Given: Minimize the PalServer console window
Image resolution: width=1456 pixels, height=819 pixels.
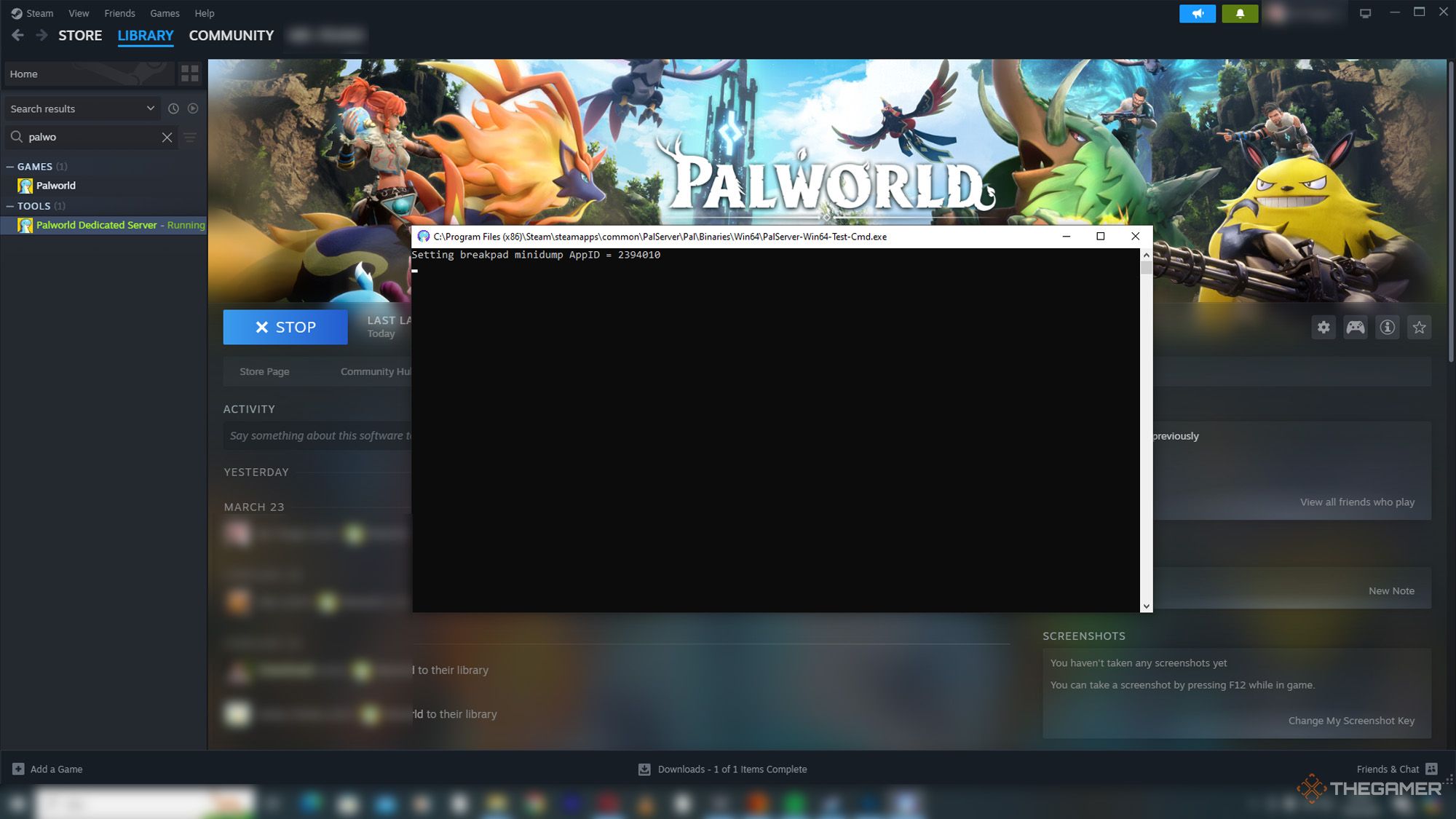Looking at the screenshot, I should (x=1066, y=236).
